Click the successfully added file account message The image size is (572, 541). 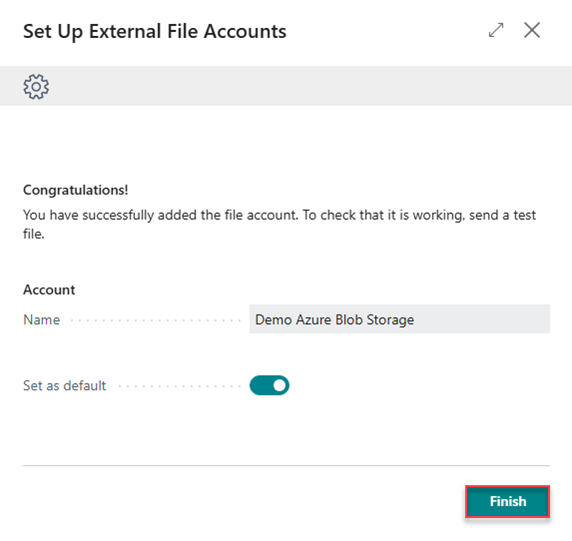pyautogui.click(x=279, y=224)
